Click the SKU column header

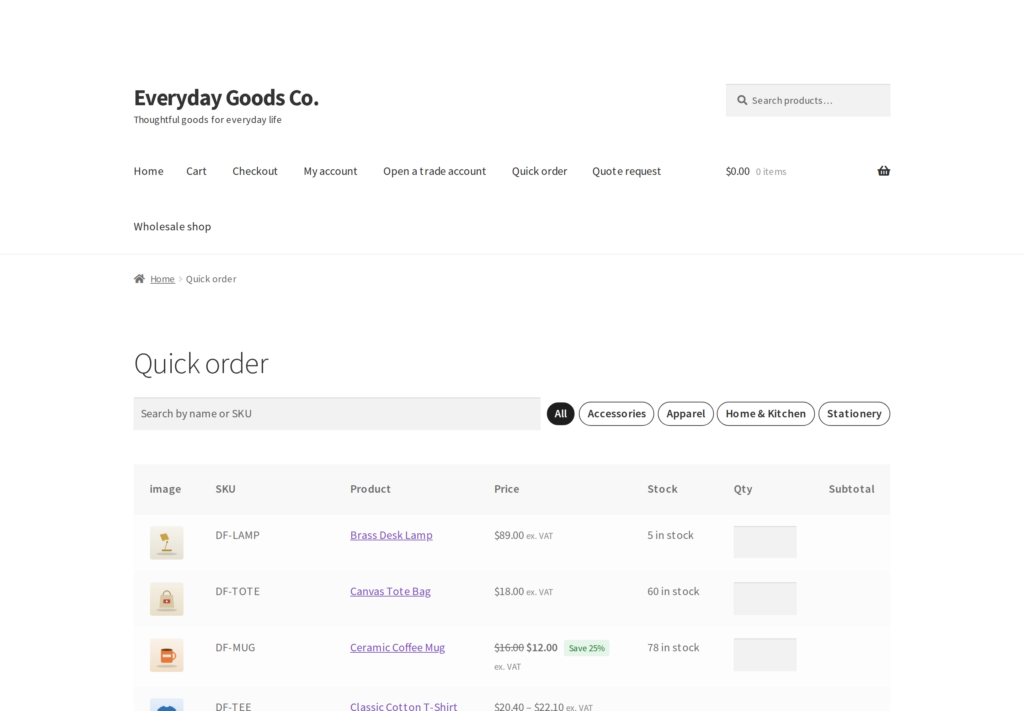point(225,488)
